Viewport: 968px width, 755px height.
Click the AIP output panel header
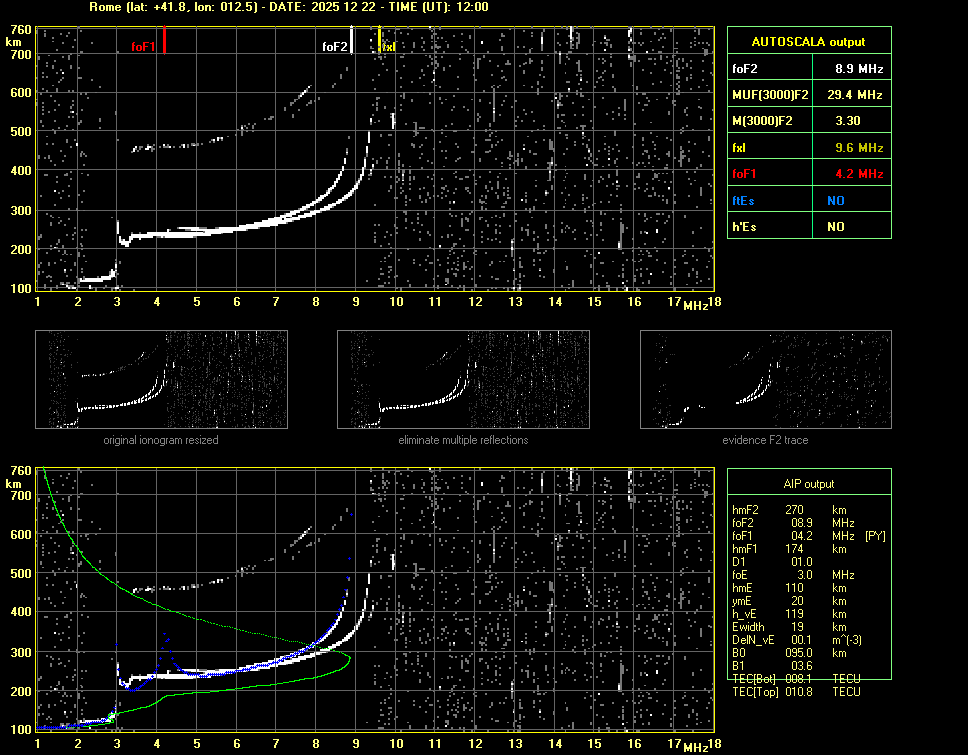tap(808, 484)
